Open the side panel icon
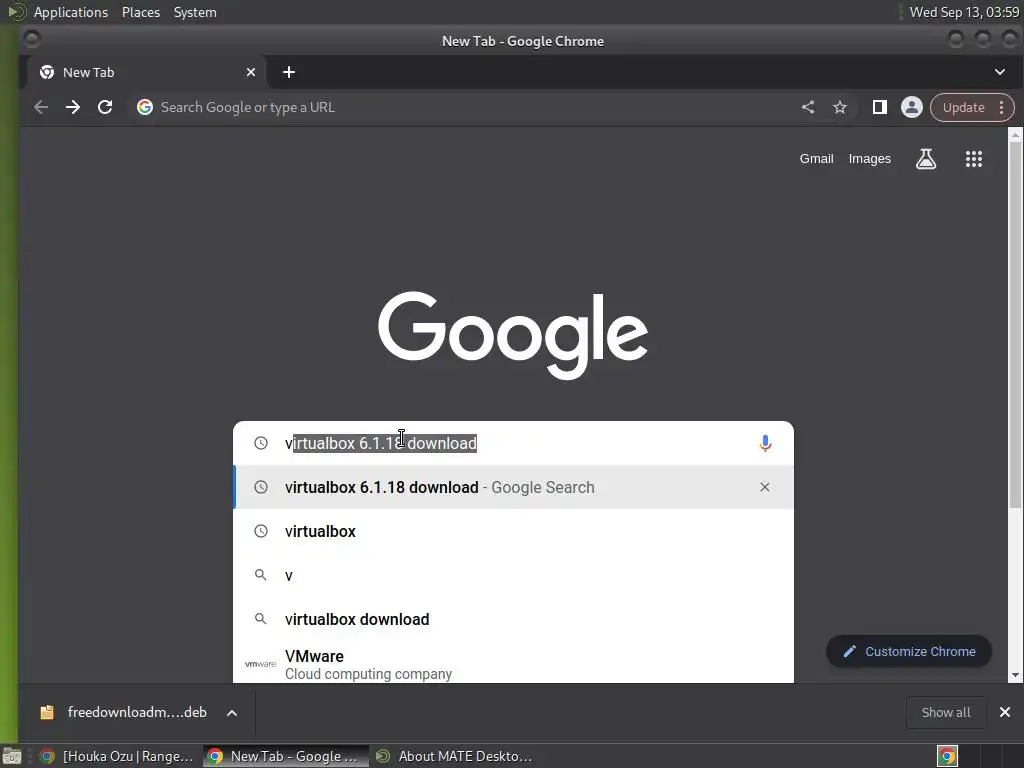 (880, 107)
